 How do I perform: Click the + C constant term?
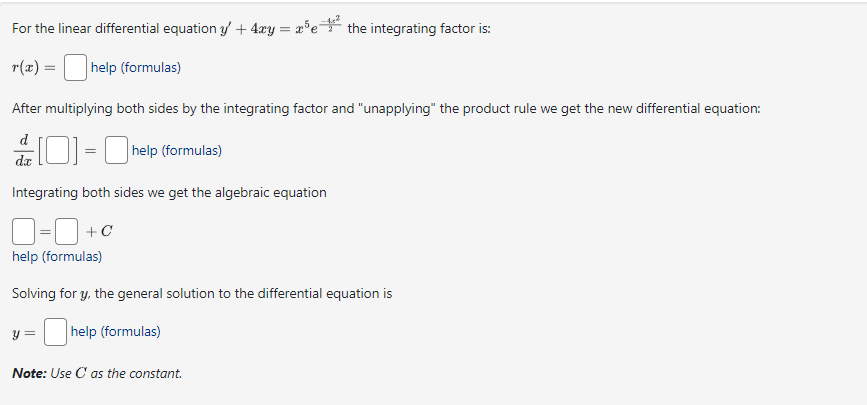(x=100, y=232)
